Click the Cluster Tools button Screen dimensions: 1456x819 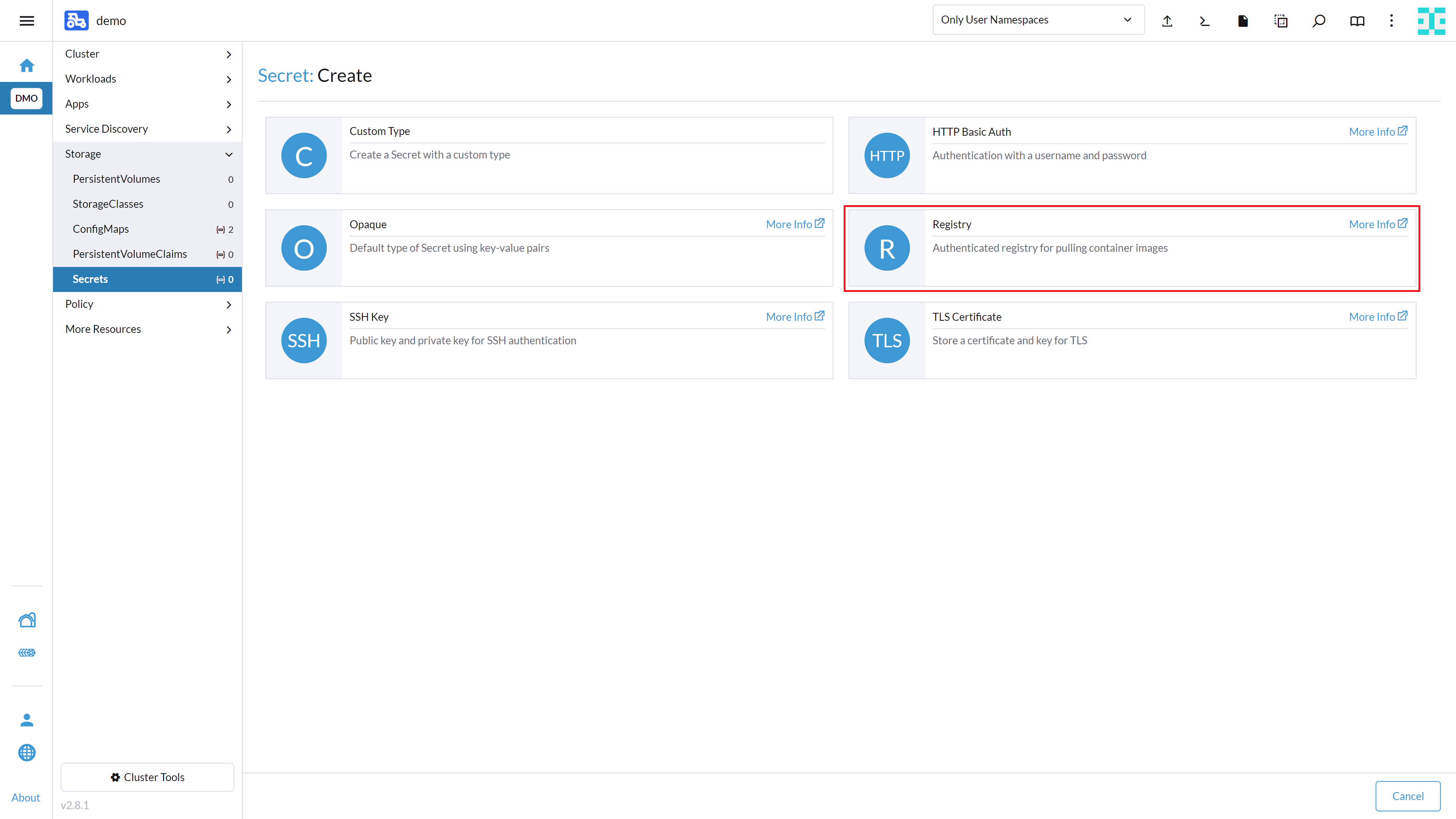pos(147,777)
